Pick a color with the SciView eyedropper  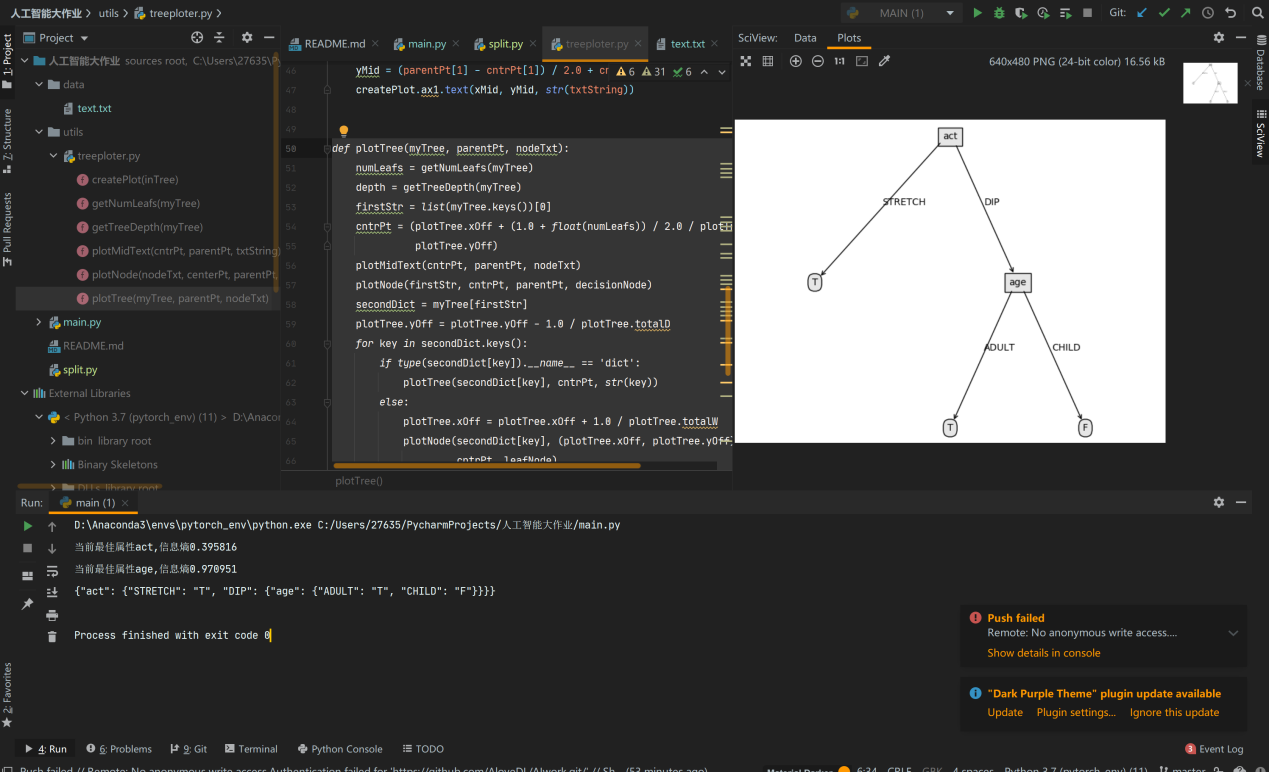(x=884, y=61)
